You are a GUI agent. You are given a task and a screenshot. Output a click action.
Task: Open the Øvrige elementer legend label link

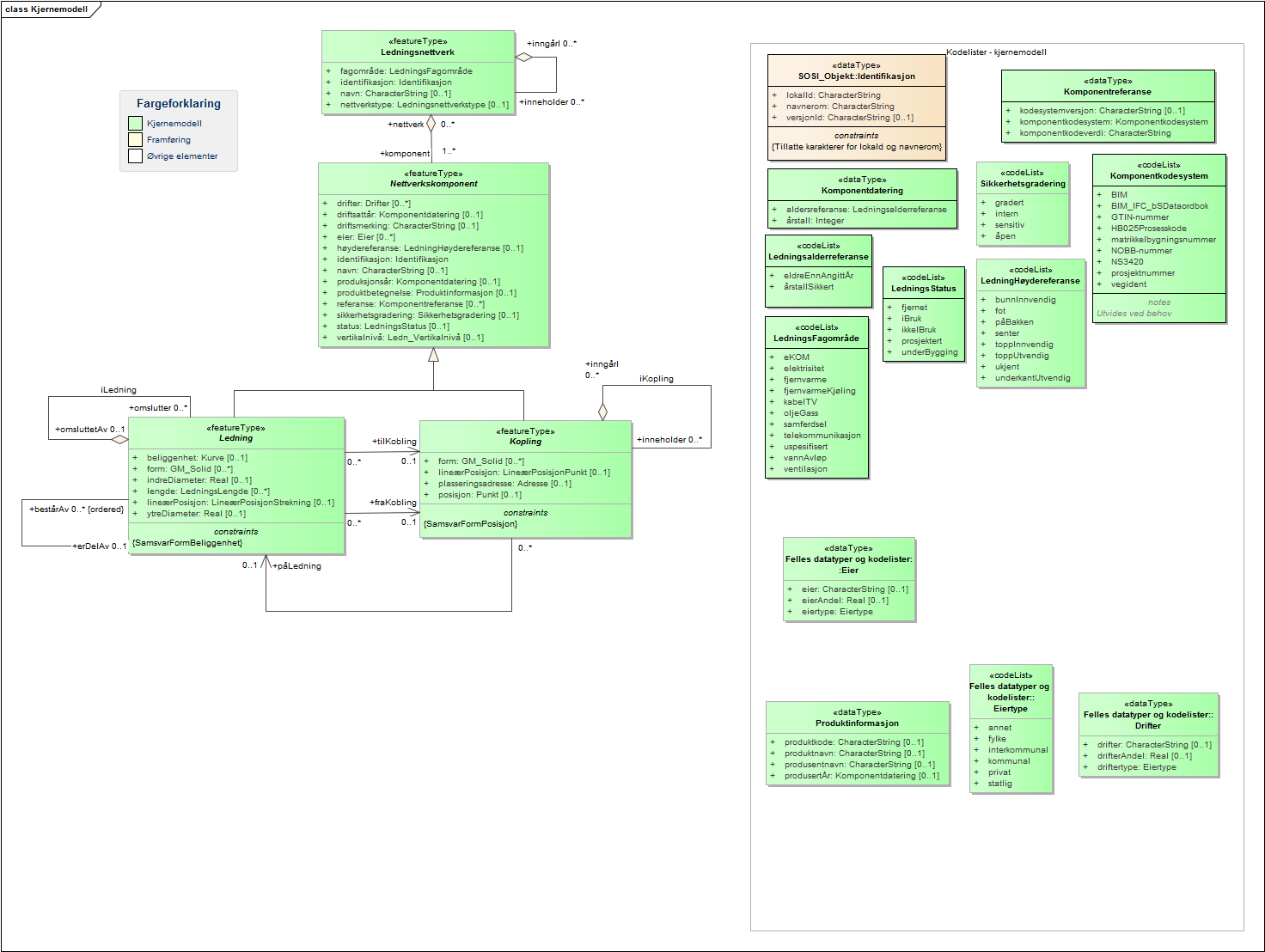(182, 156)
